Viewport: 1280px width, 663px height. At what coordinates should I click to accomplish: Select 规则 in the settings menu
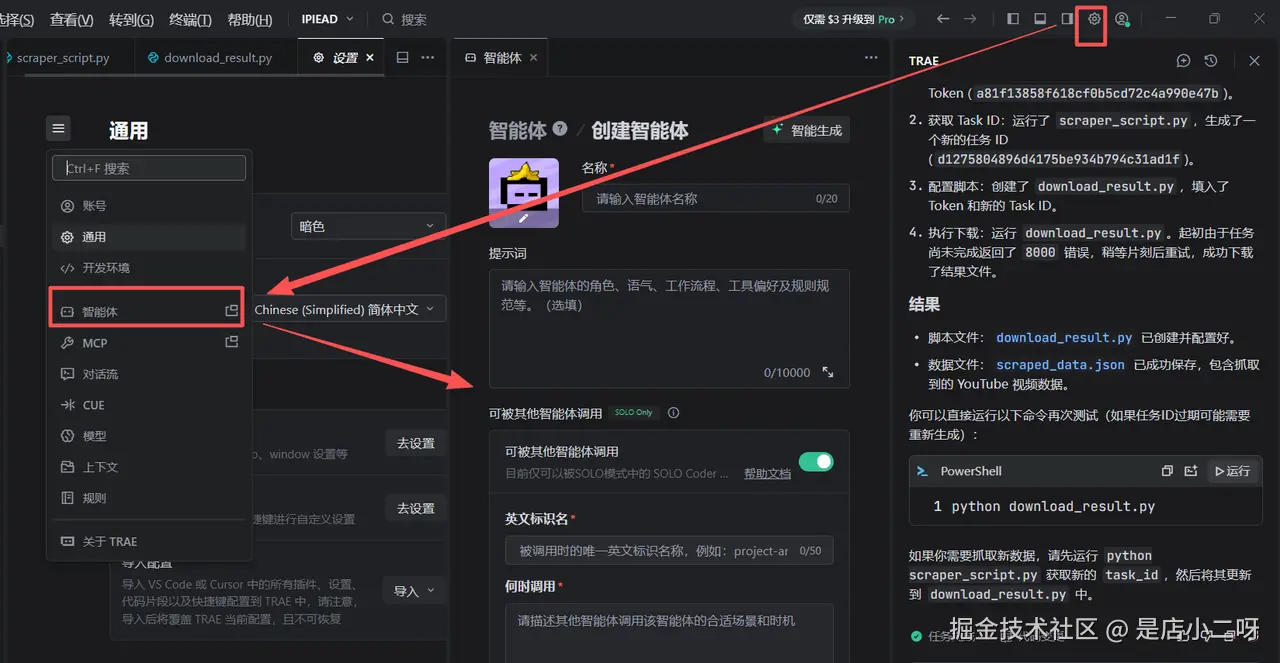point(148,497)
